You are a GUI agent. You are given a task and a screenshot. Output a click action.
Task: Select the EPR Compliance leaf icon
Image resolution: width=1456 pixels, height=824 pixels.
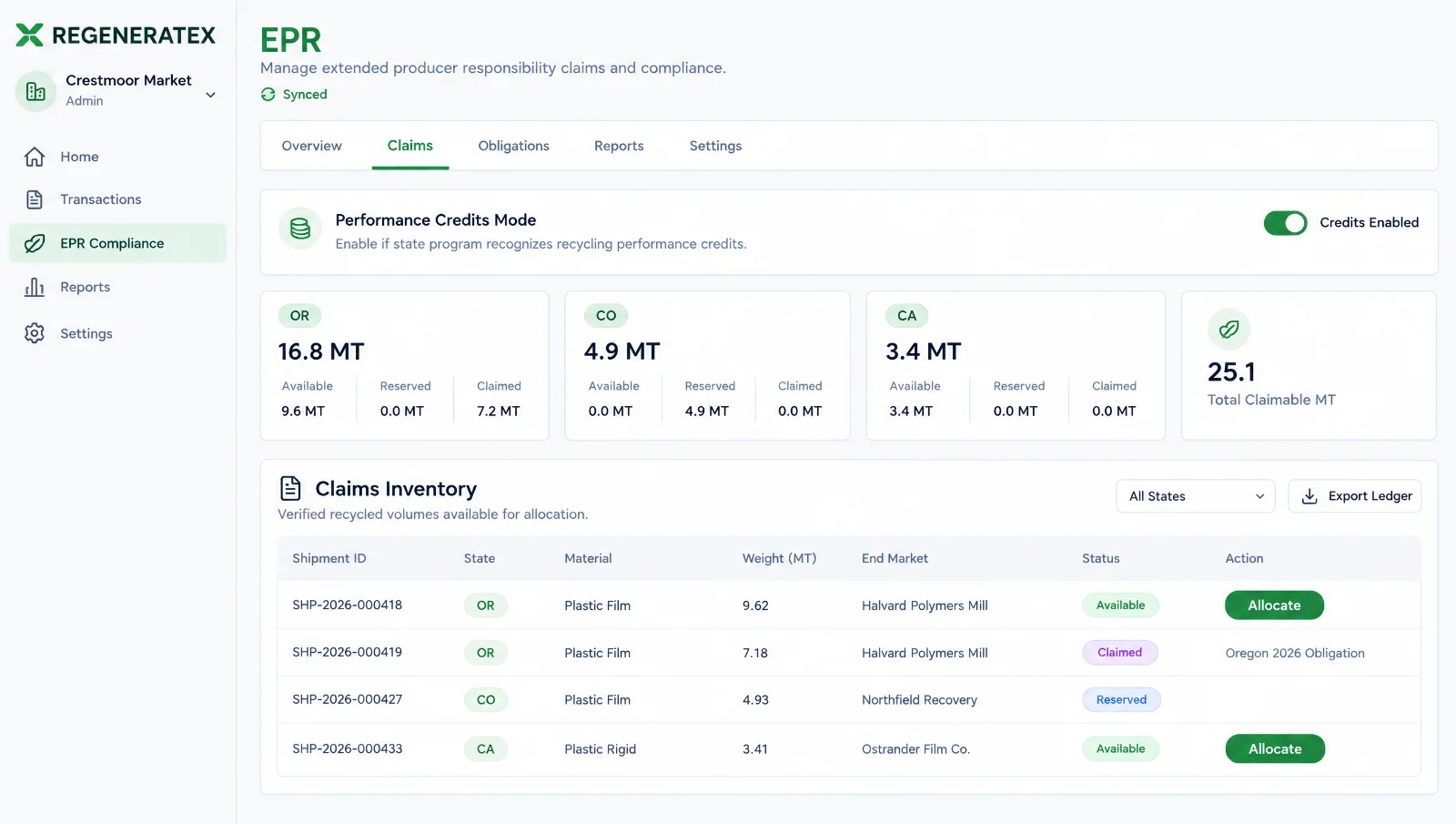[35, 243]
